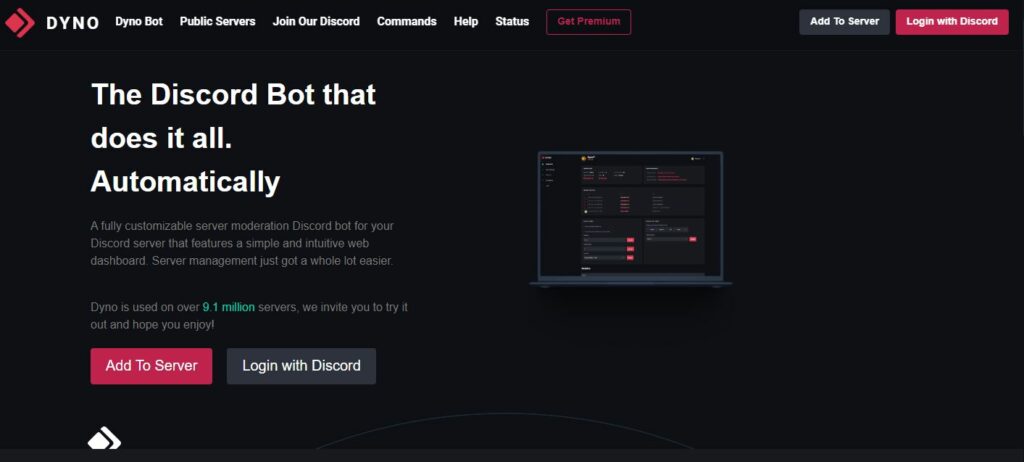Screen dimensions: 1024x462
Task: Click the white Dyno icon at page bottom
Action: [x=104, y=438]
